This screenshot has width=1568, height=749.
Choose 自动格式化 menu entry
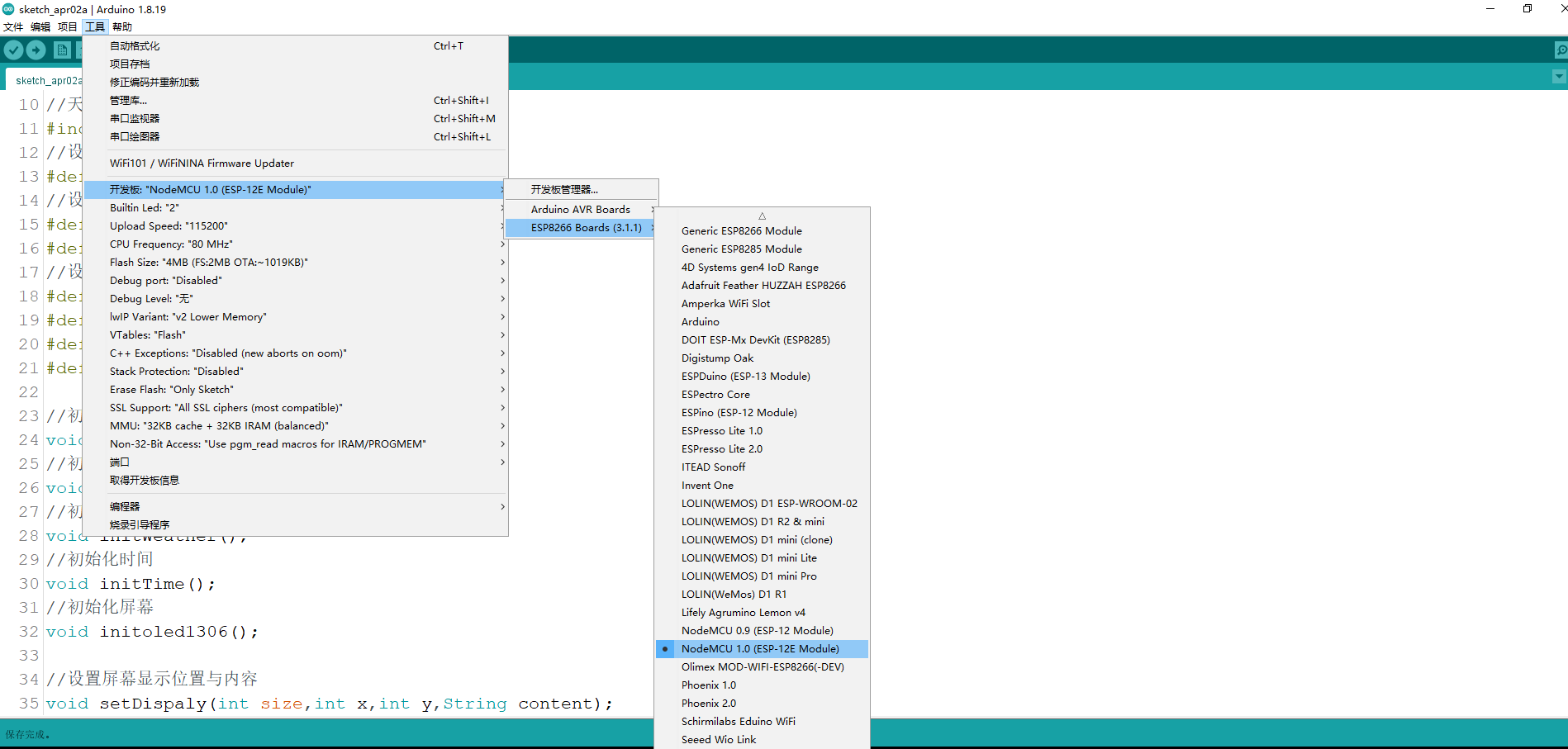coord(296,46)
